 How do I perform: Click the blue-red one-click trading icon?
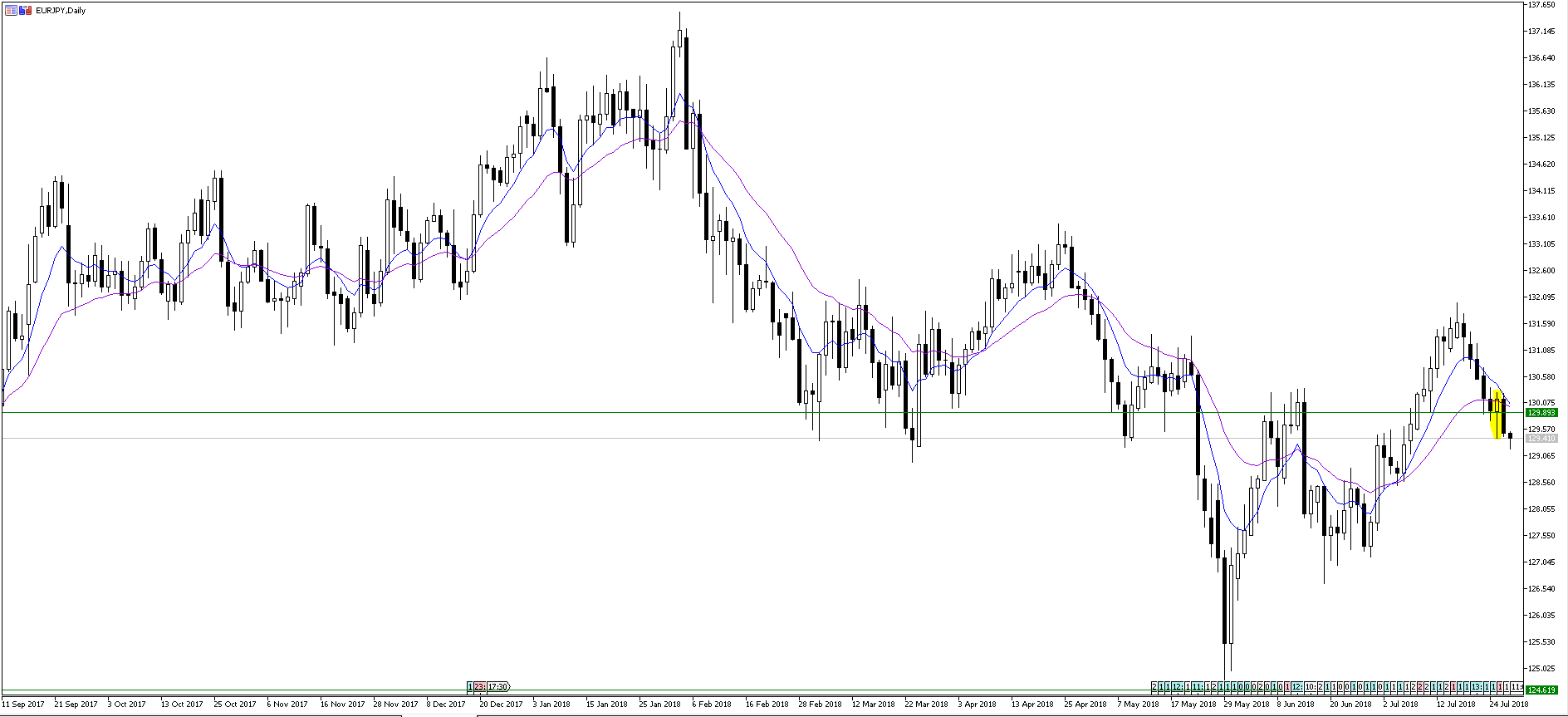point(26,10)
